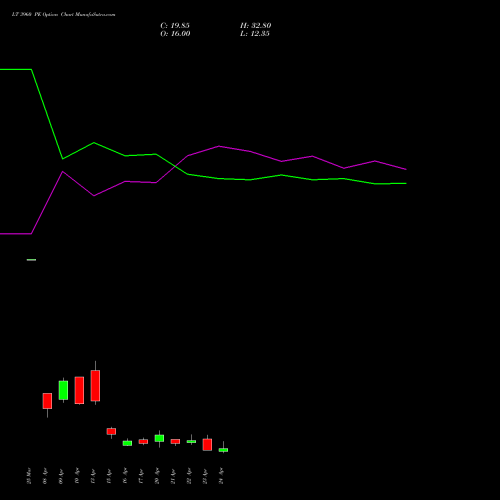Select the open value O: 16.00
This screenshot has width=500, height=500.
175,34
